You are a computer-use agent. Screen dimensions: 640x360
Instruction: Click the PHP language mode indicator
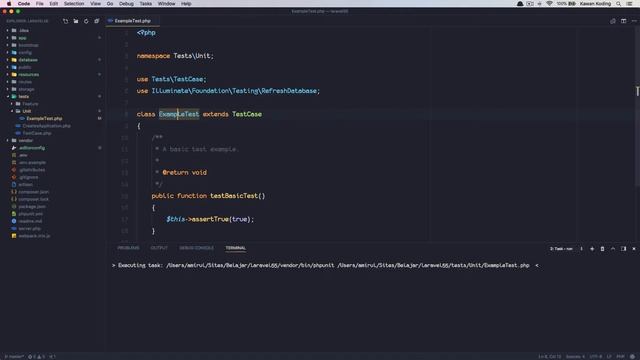pos(620,357)
